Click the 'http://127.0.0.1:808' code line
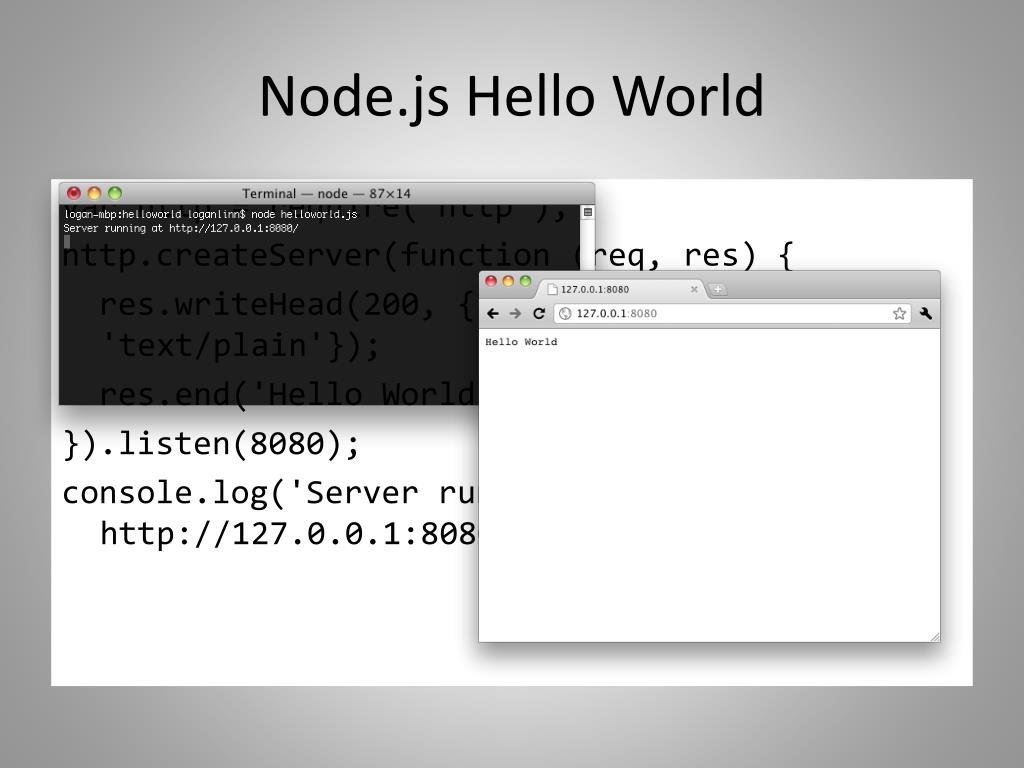Viewport: 1024px width, 768px height. click(289, 534)
